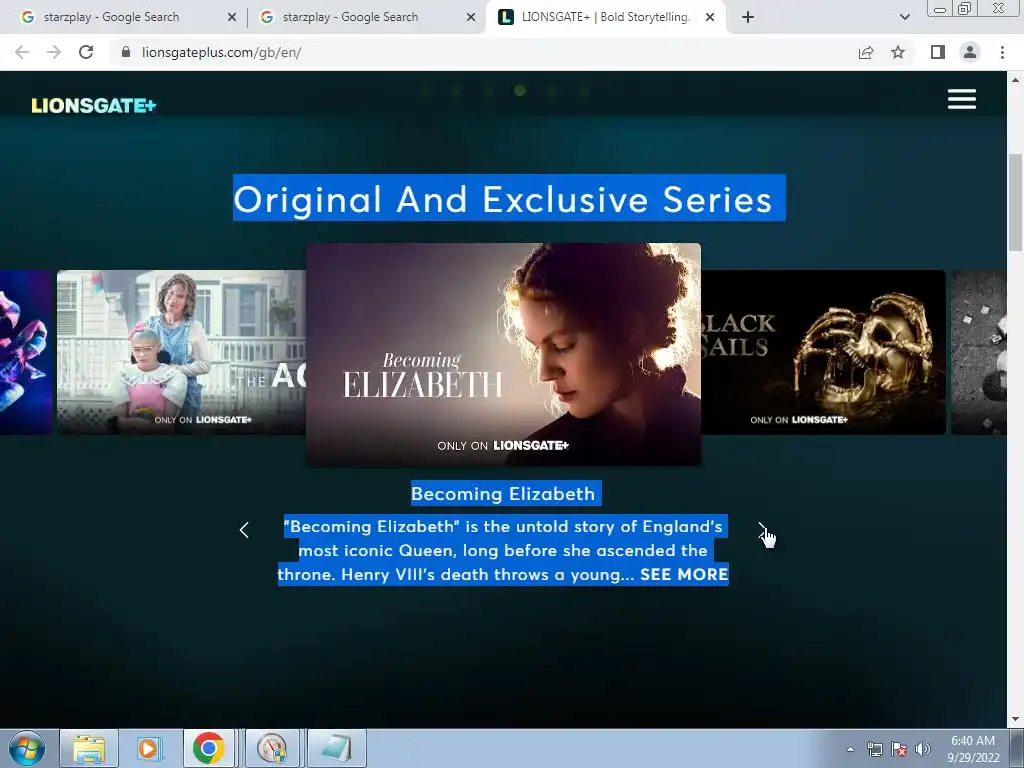The height and width of the screenshot is (768, 1024).
Task: Share this page via the share icon
Action: (866, 52)
